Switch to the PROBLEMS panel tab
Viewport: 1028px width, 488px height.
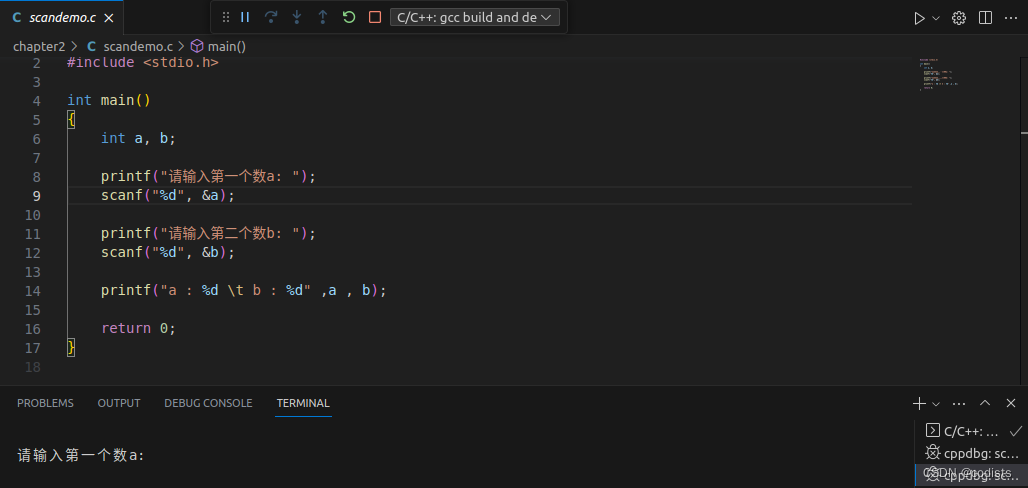pyautogui.click(x=45, y=403)
